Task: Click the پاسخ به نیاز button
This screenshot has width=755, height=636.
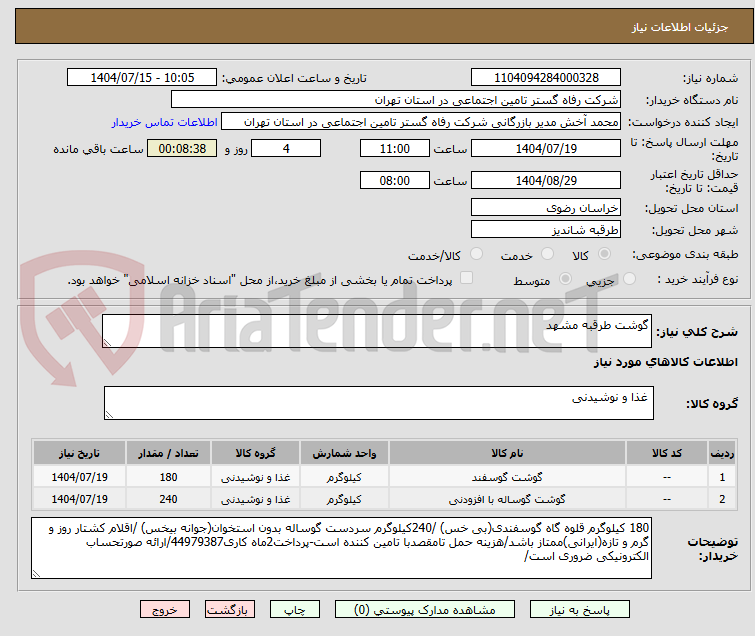Action: pyautogui.click(x=580, y=610)
